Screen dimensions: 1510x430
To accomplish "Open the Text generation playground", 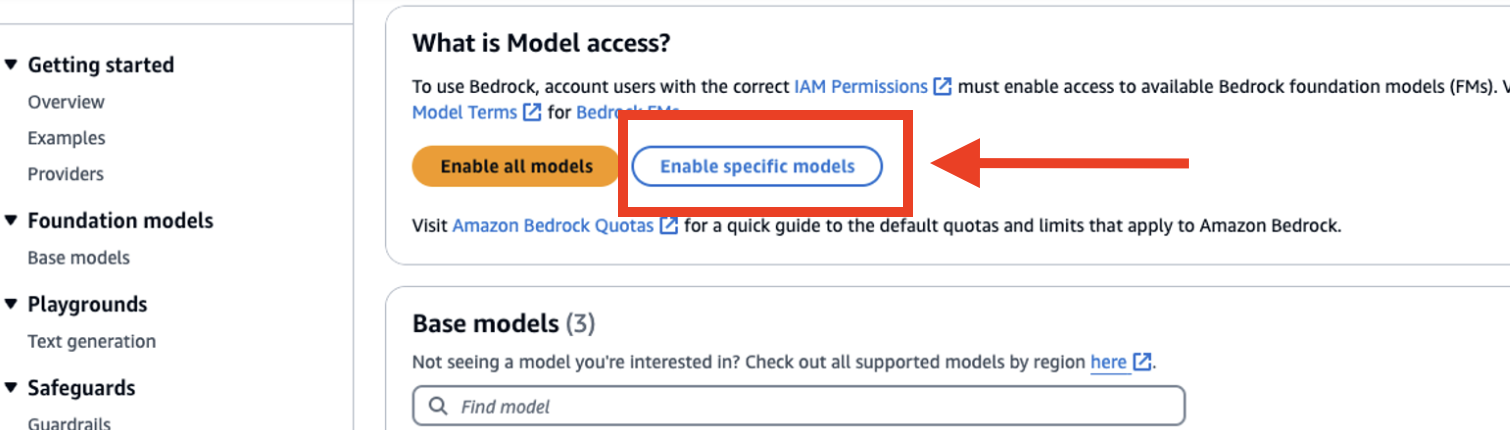I will point(92,342).
